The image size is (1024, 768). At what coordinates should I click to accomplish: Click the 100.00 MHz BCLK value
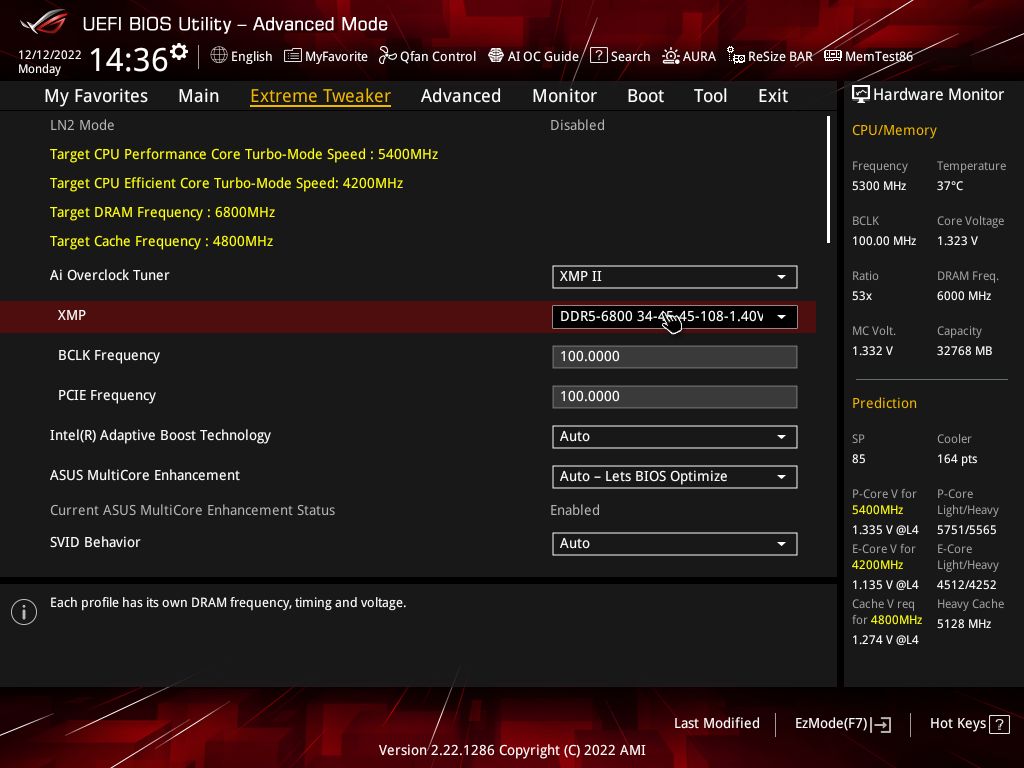coord(884,240)
